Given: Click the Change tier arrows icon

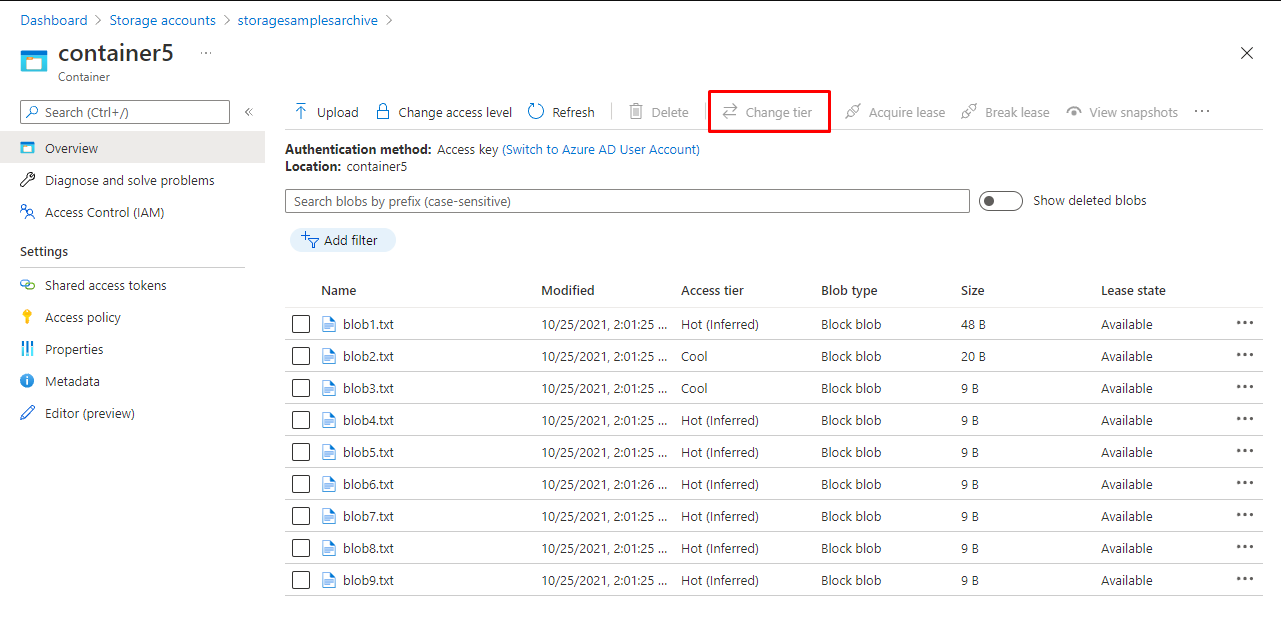Looking at the screenshot, I should pos(730,112).
